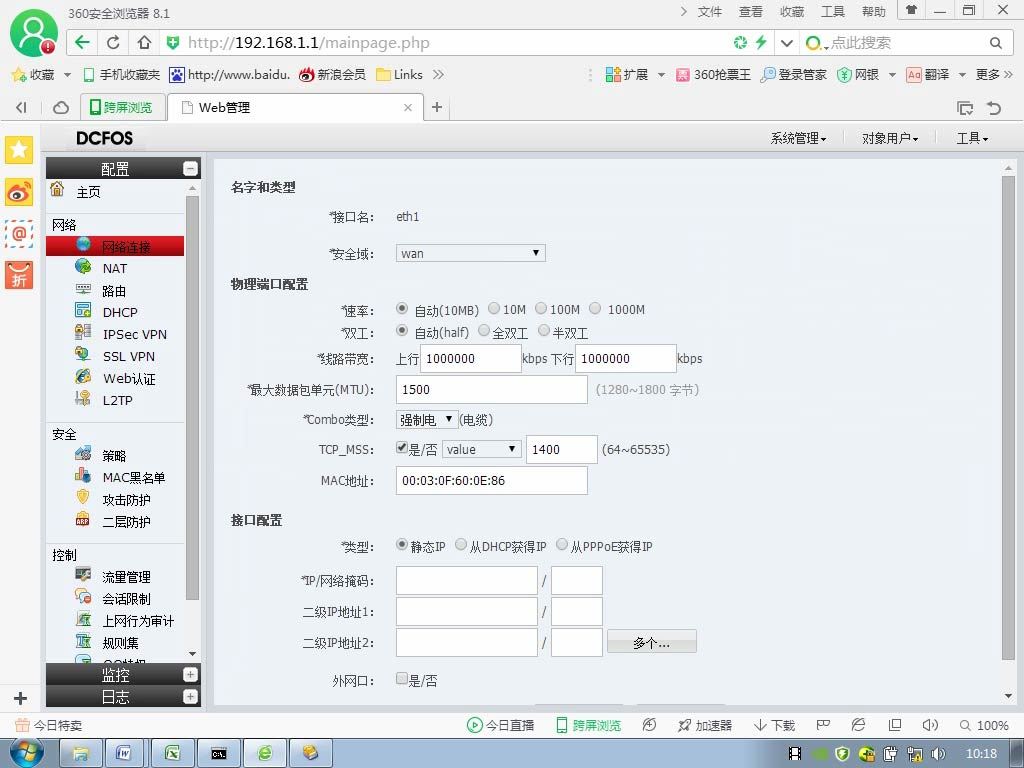Select 从PPPoE获得IP radio button
The image size is (1024, 768).
tap(562, 545)
